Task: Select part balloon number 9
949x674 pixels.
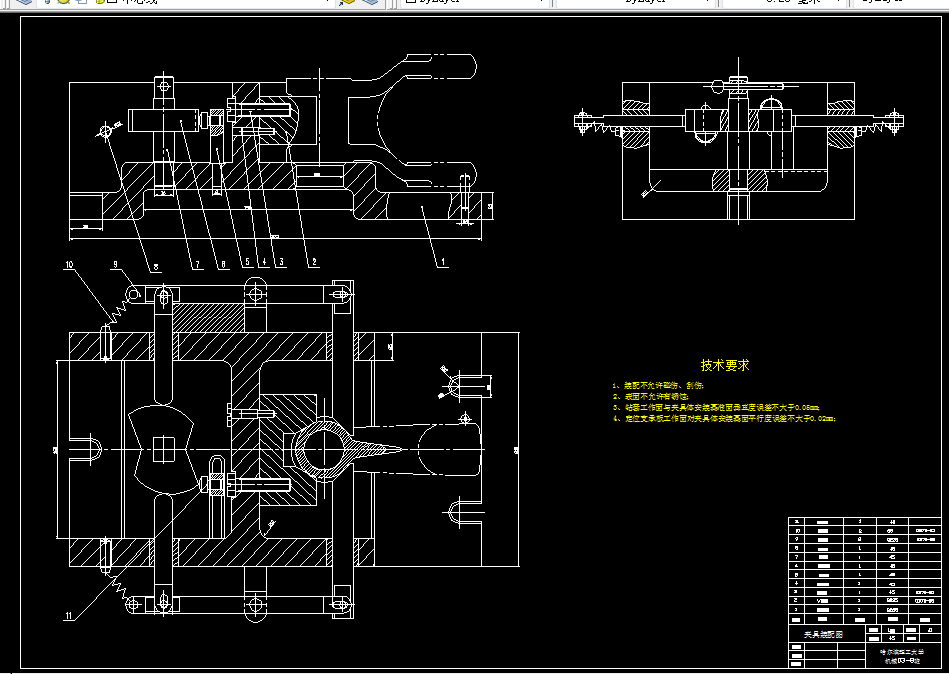Action: (x=115, y=265)
